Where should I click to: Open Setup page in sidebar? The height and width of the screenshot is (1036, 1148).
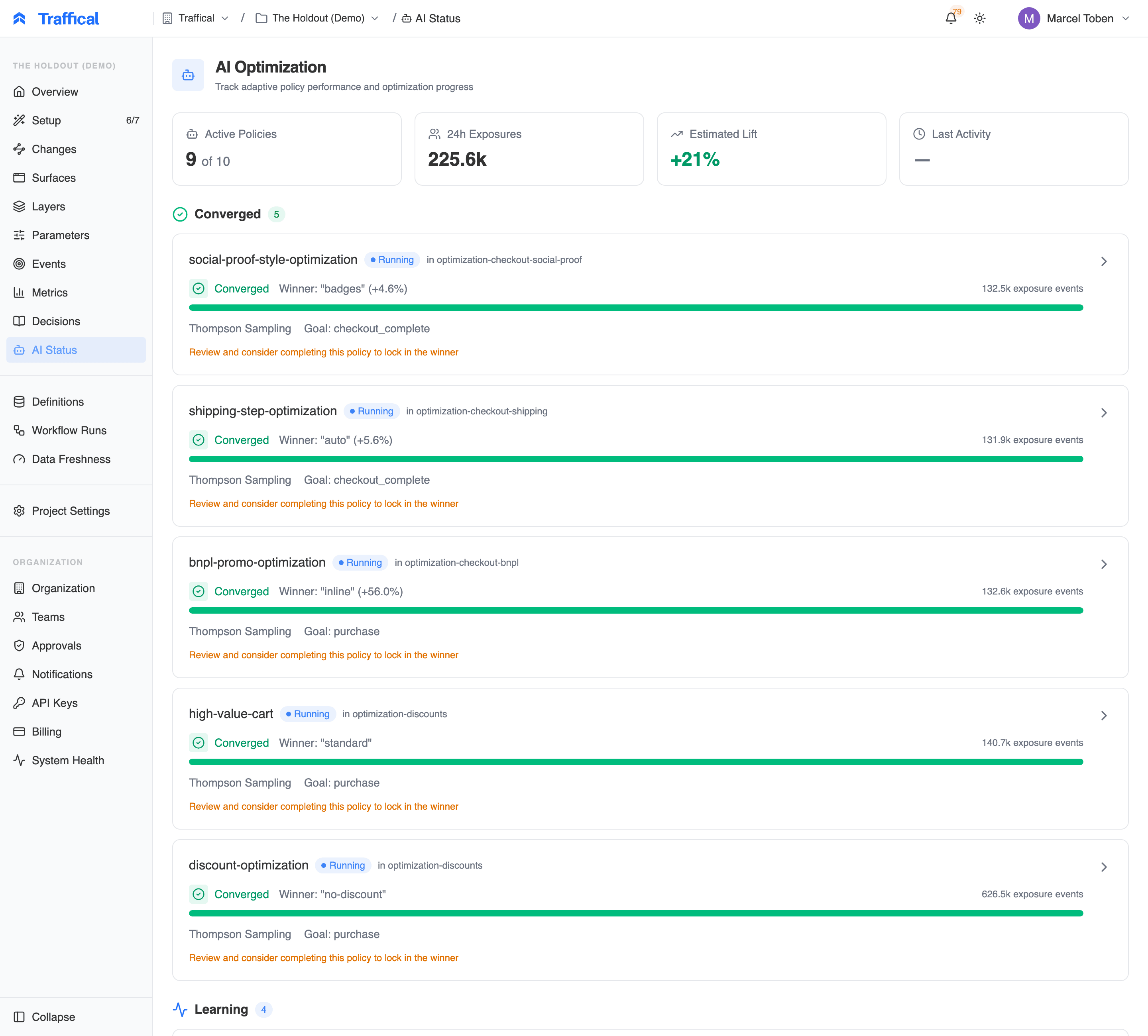click(x=76, y=120)
